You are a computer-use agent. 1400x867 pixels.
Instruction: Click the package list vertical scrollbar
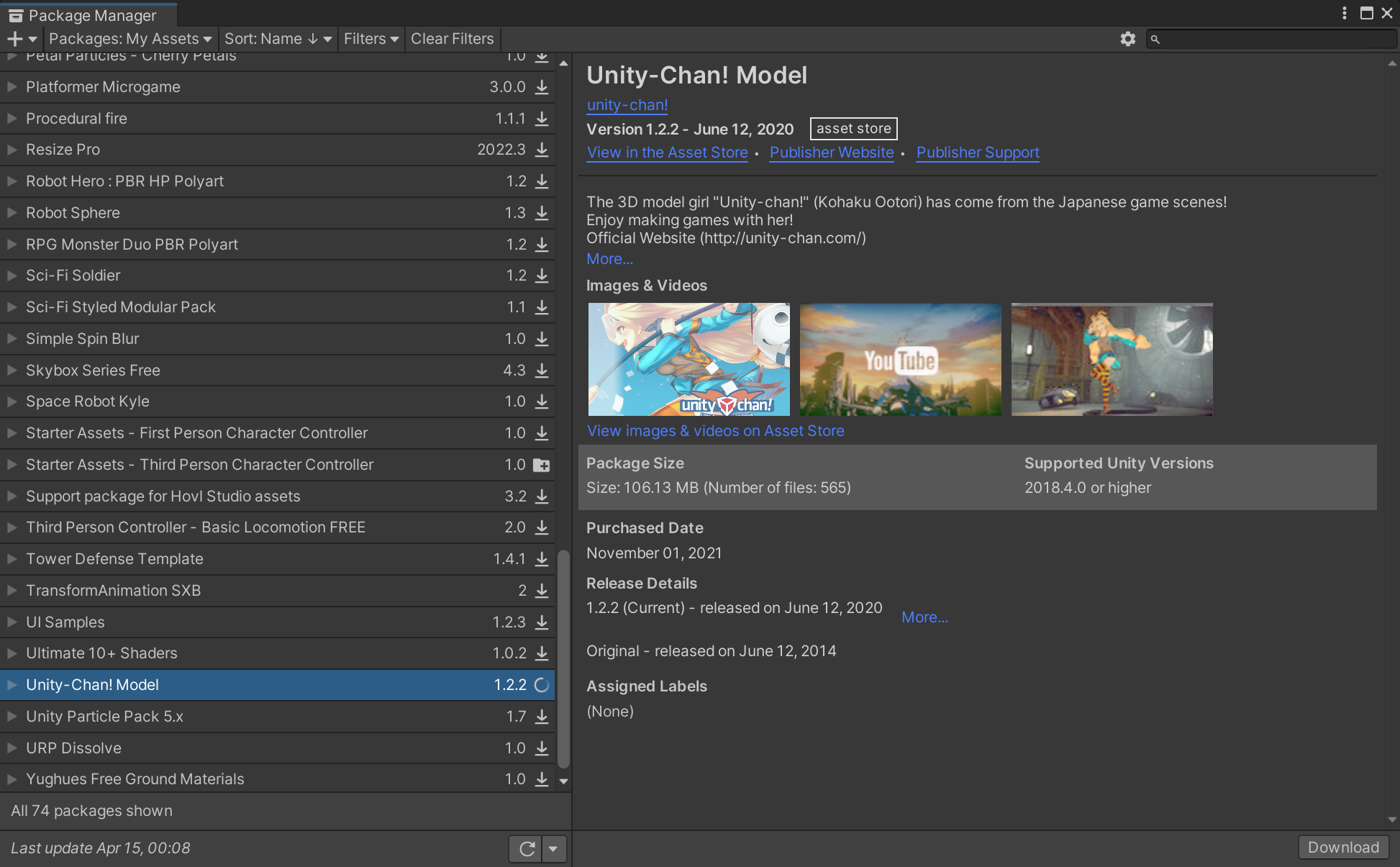tap(564, 659)
